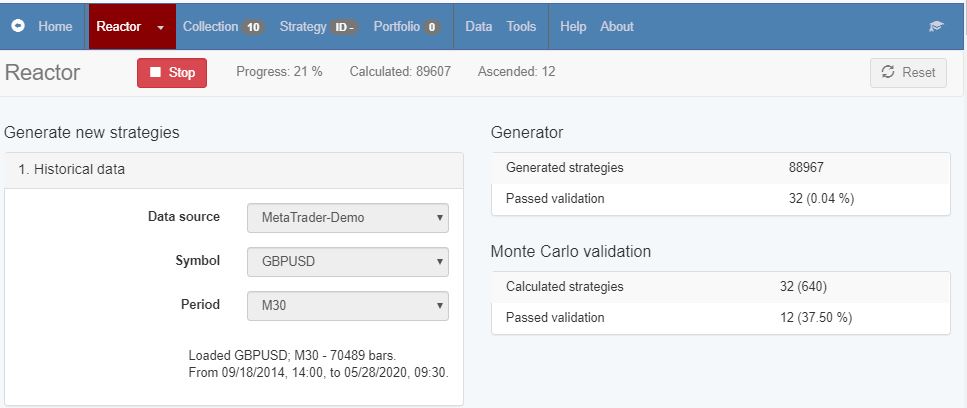Click the Portfolio count badge showing 0

432,27
